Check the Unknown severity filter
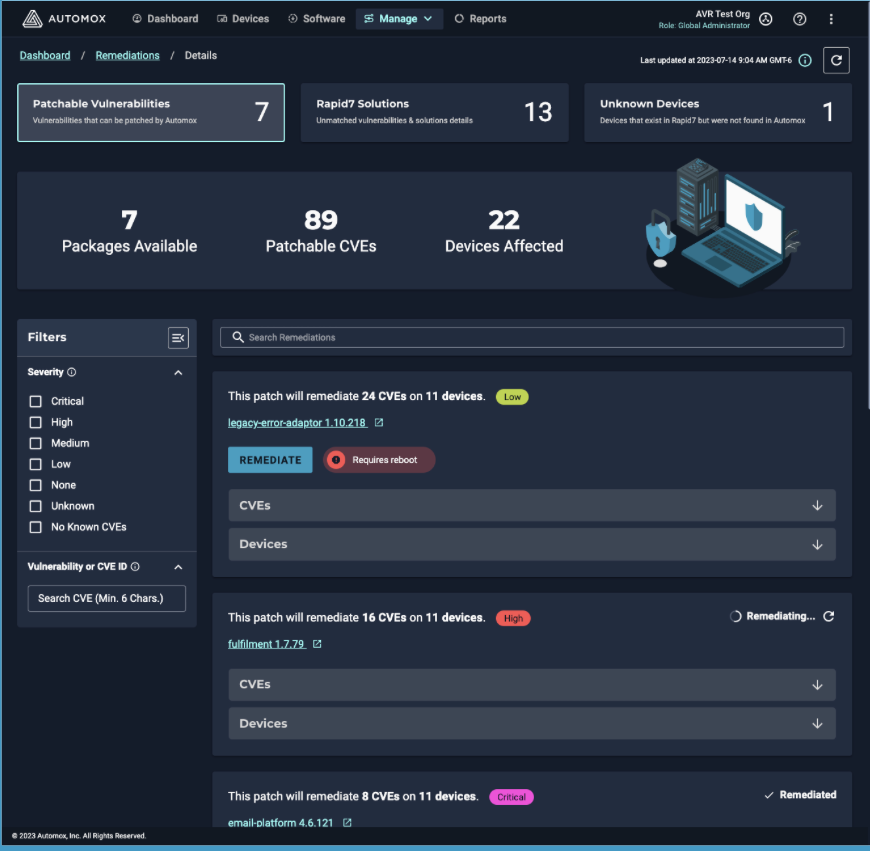Viewport: 870px width, 851px height. point(36,506)
